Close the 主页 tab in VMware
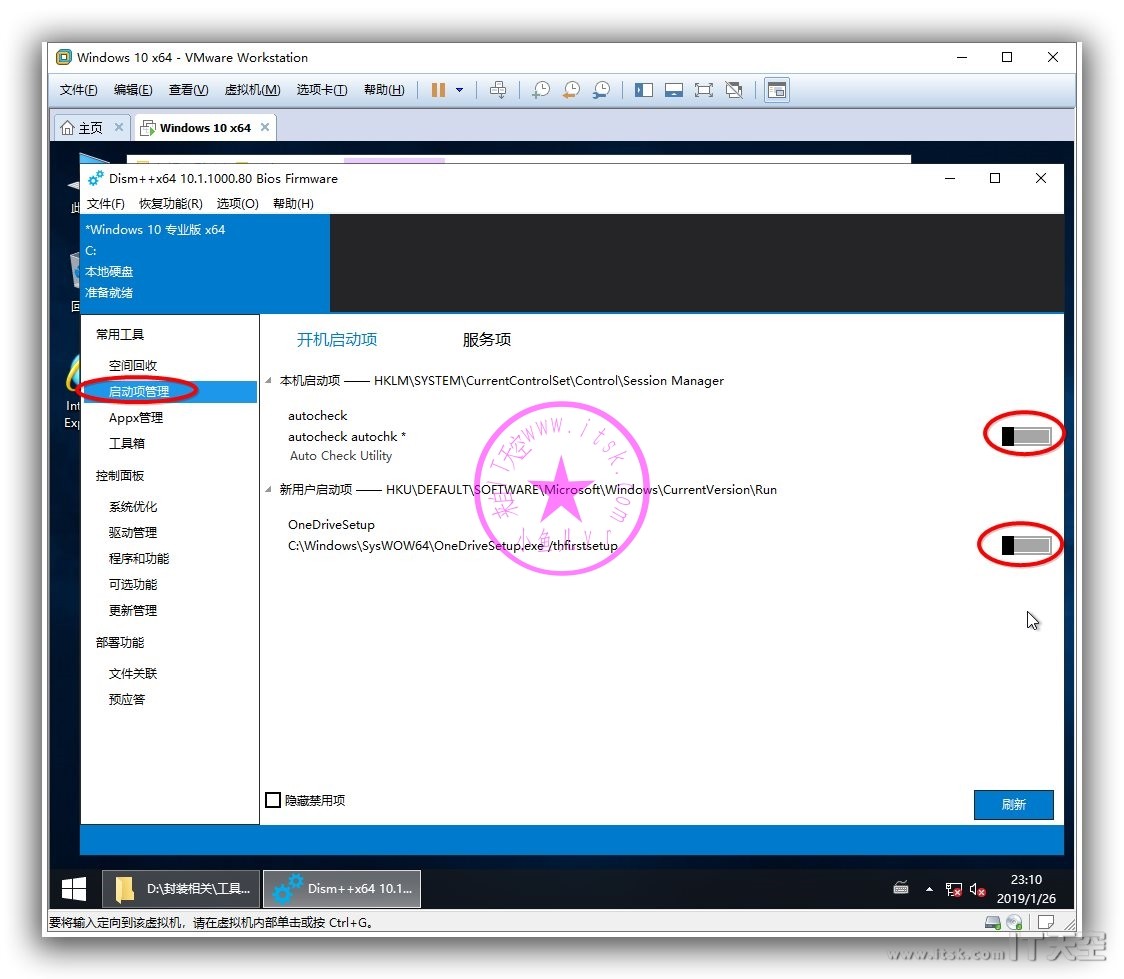This screenshot has width=1124, height=979. click(119, 127)
